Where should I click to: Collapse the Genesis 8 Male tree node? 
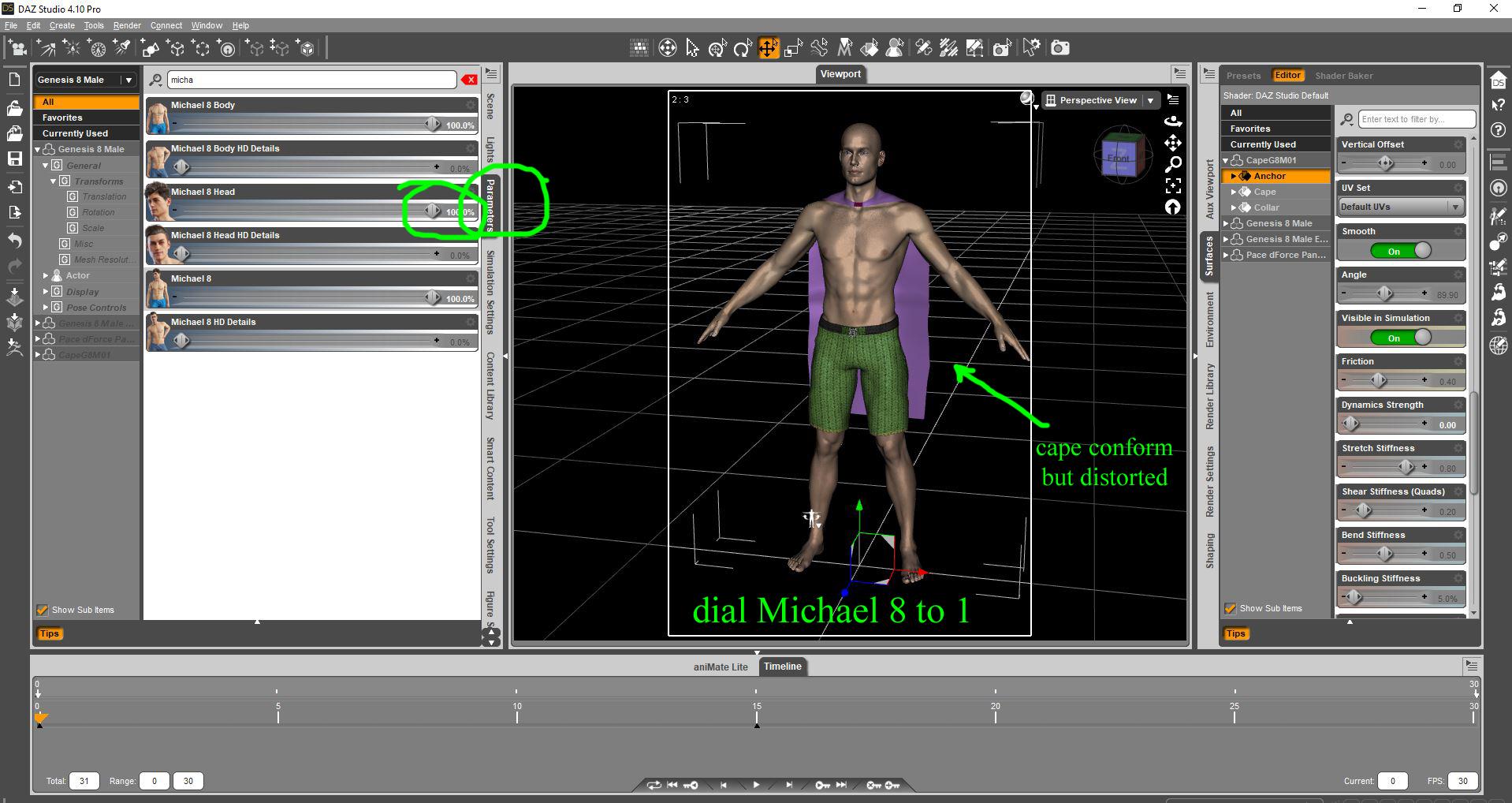[x=37, y=149]
